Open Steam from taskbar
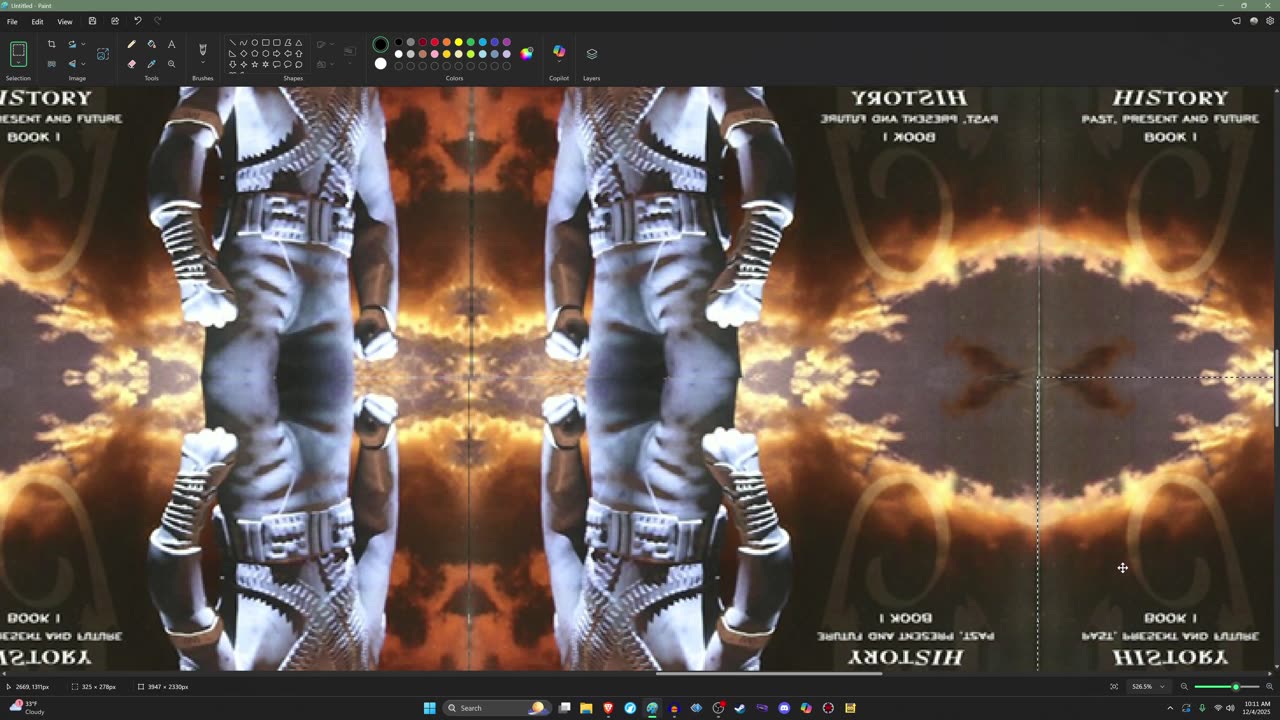The image size is (1280, 720). [x=740, y=708]
